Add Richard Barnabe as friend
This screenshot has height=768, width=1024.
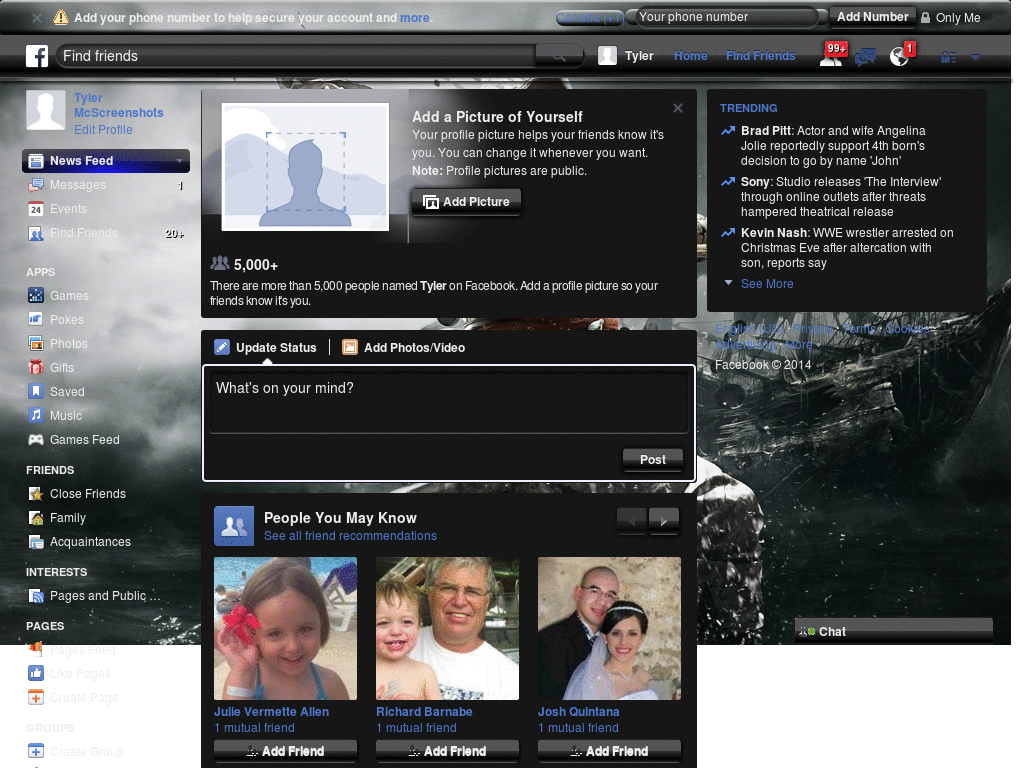(x=447, y=751)
